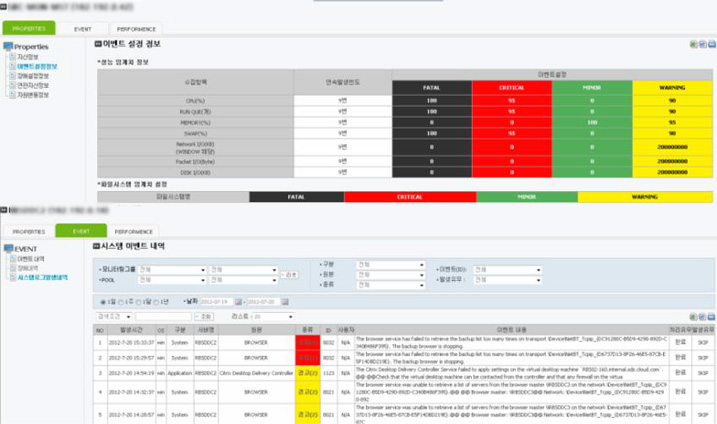Open the 원본 filter dropdown

pyautogui.click(x=391, y=275)
